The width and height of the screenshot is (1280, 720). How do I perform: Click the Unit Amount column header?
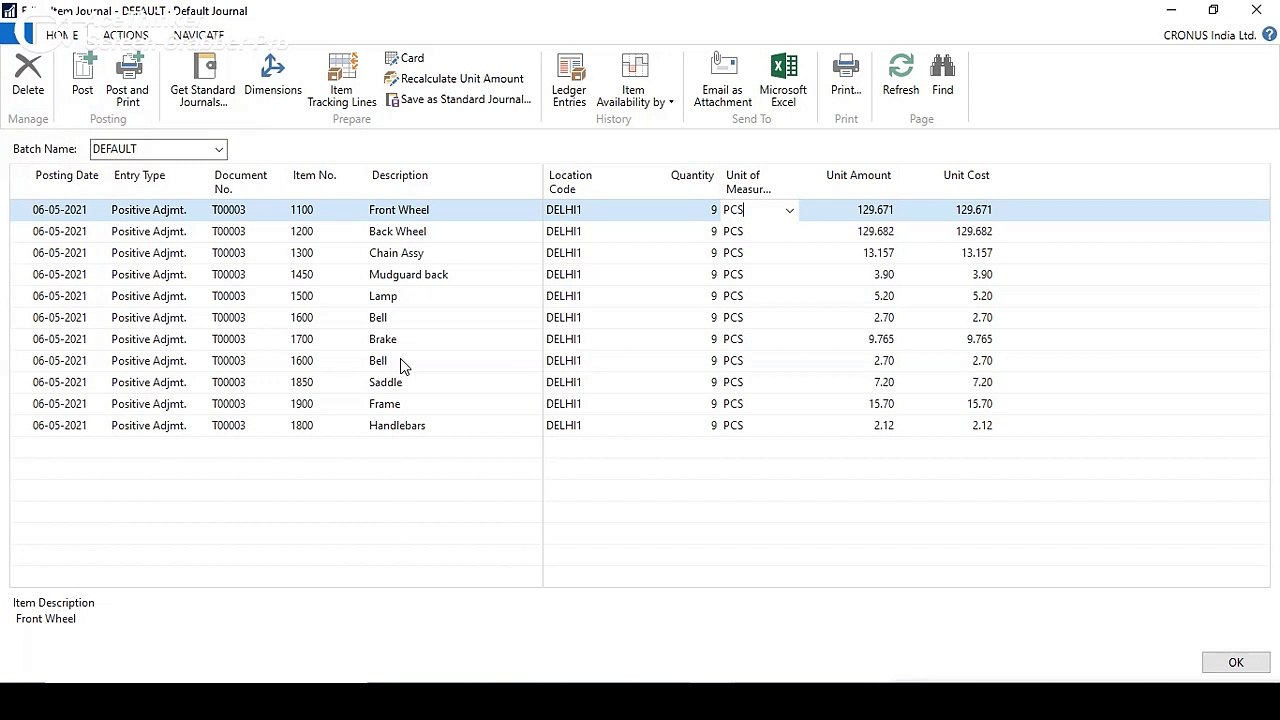point(858,175)
